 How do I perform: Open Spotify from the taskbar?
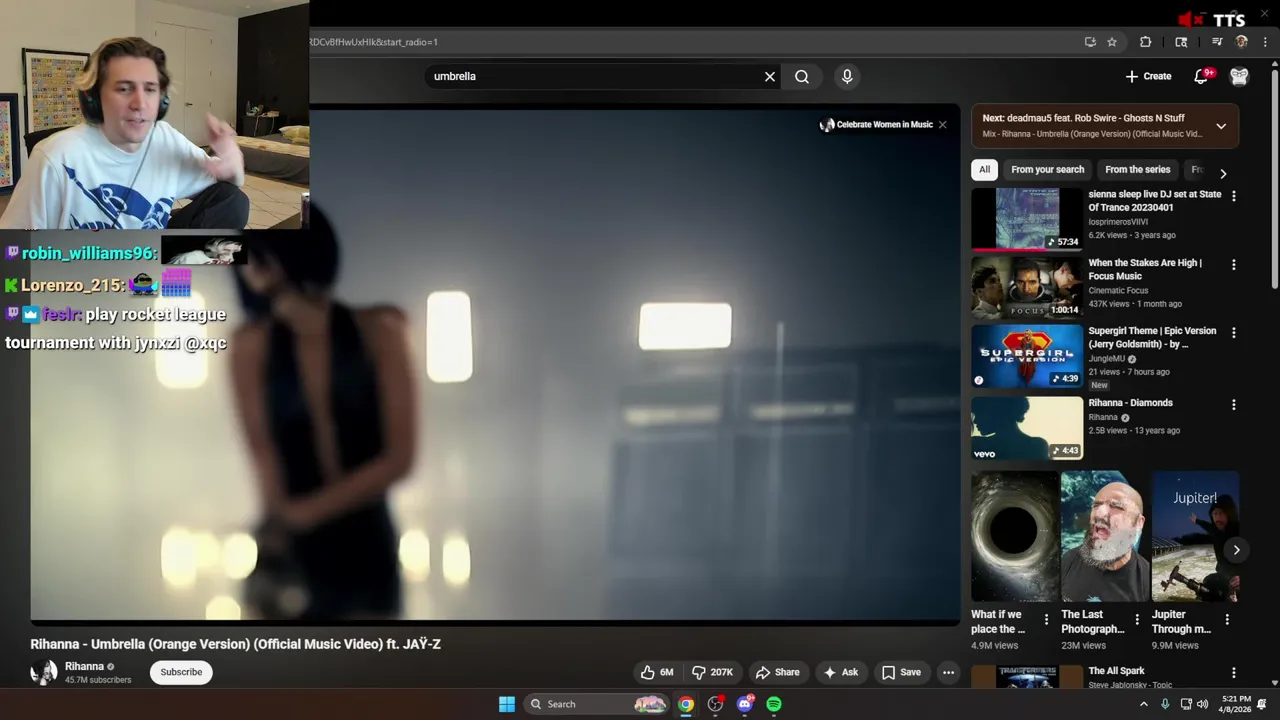[x=774, y=704]
